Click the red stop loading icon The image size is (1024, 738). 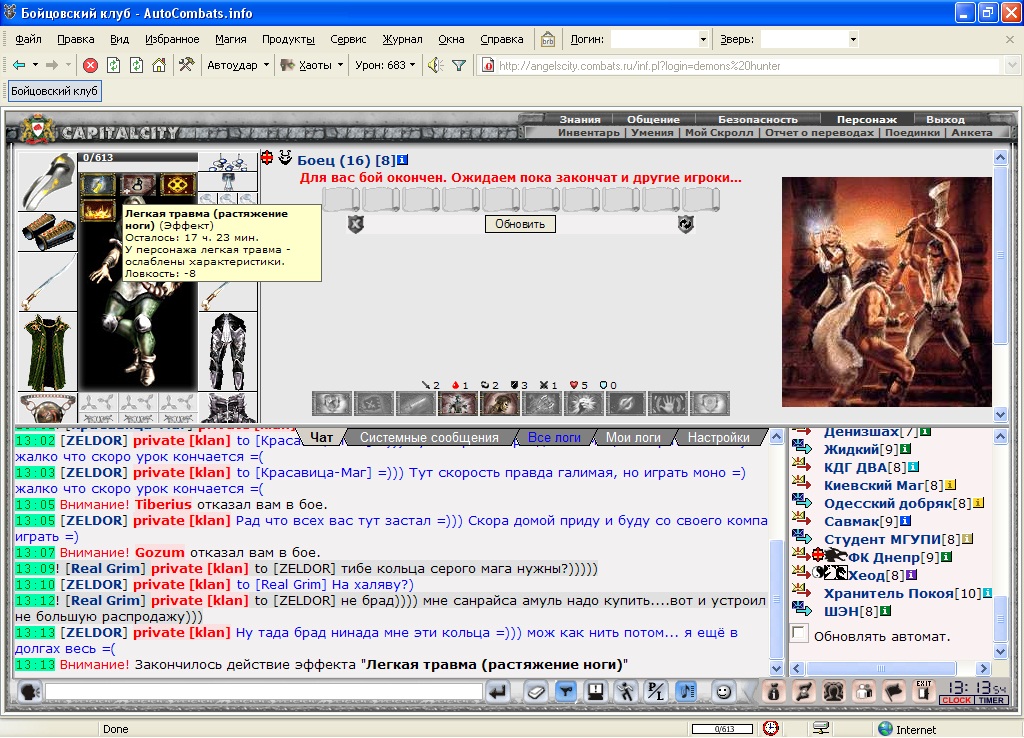coord(91,65)
